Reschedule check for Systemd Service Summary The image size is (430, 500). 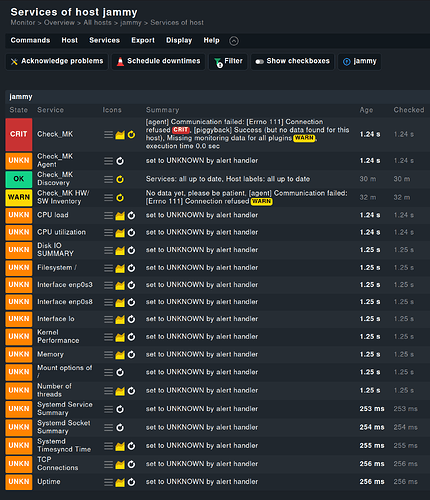[x=120, y=409]
